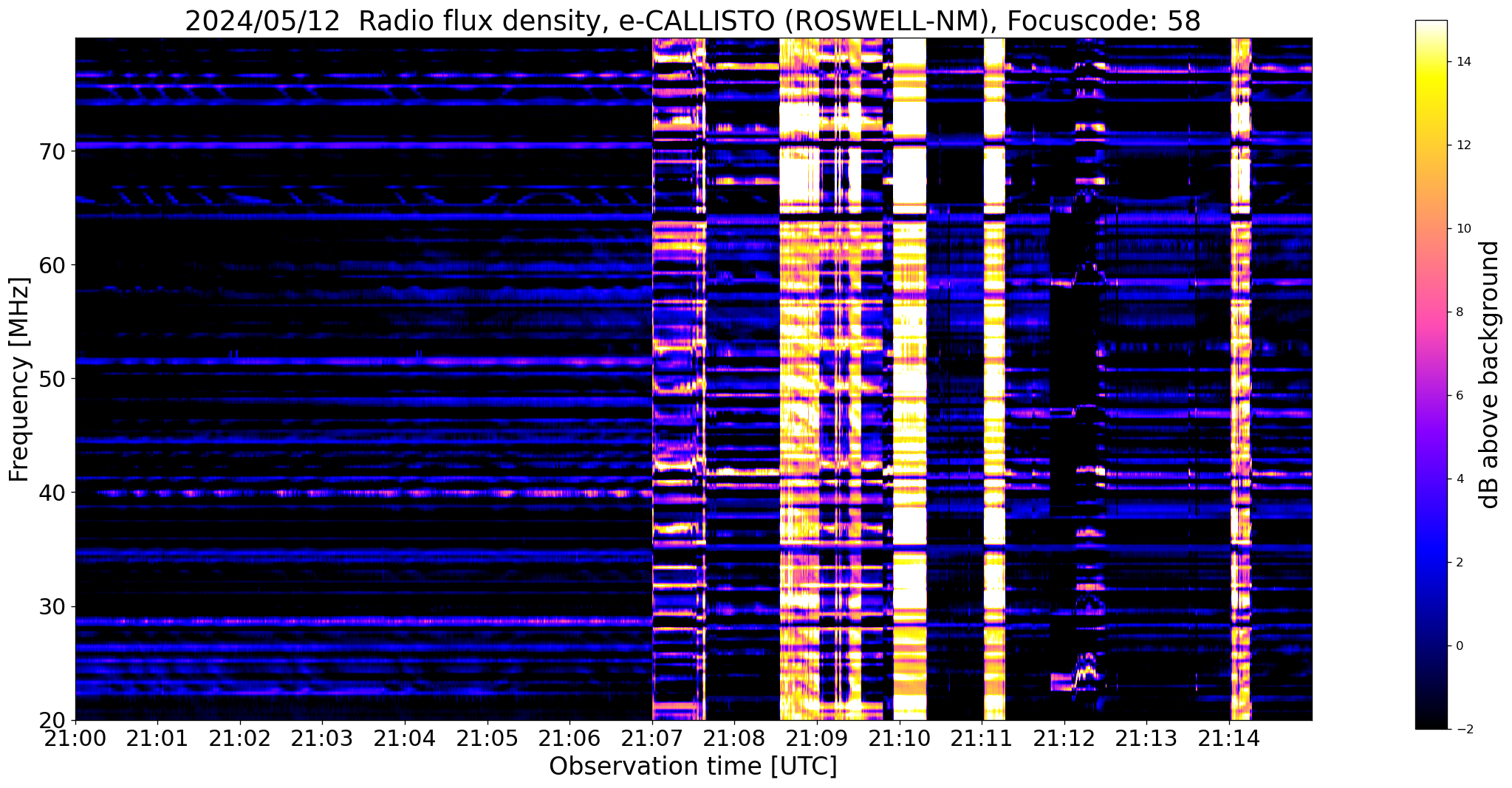1512x788 pixels.
Task: Click the 21:10 time tick label
Action: 900,738
